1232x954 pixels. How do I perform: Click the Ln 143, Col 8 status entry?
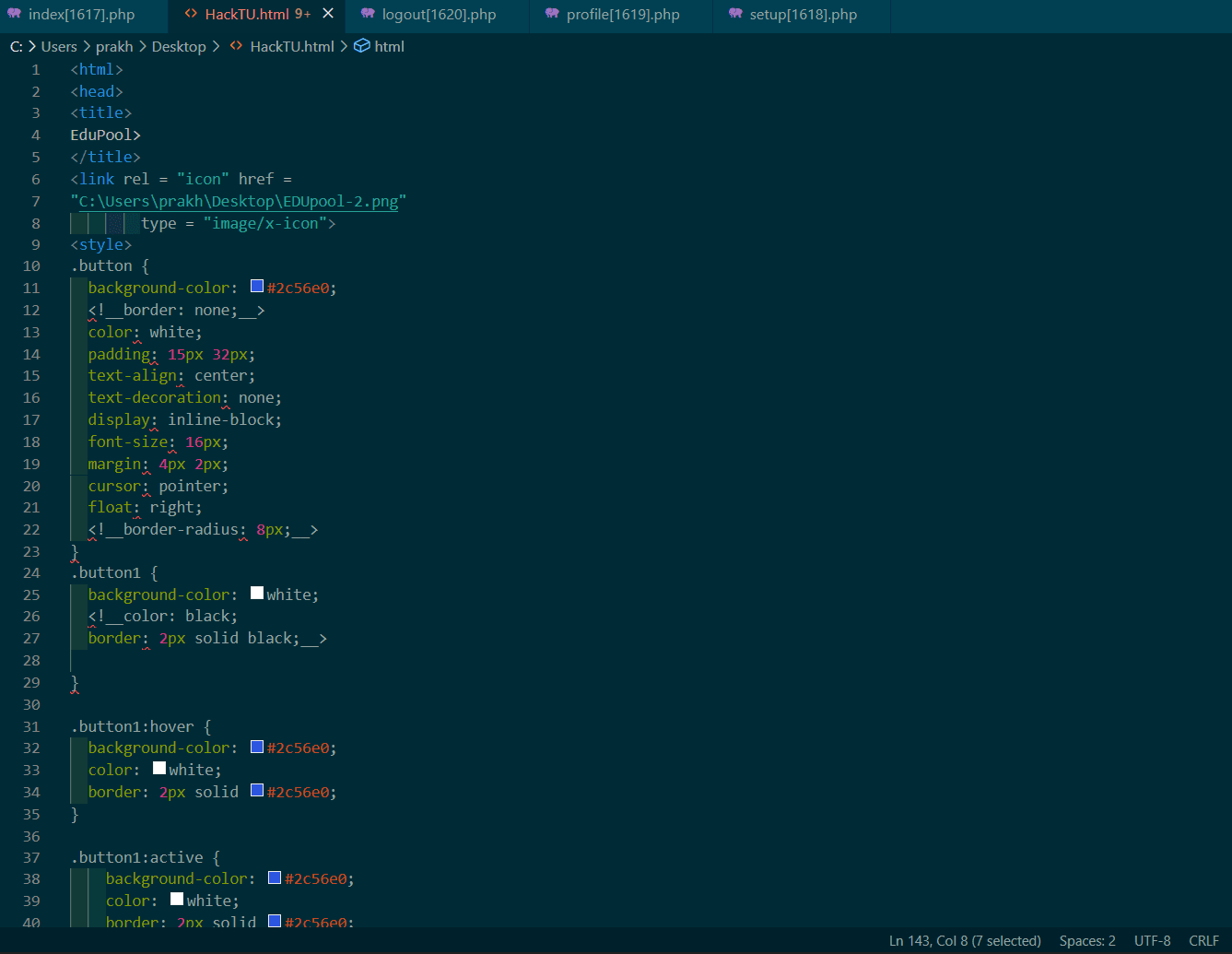[965, 941]
